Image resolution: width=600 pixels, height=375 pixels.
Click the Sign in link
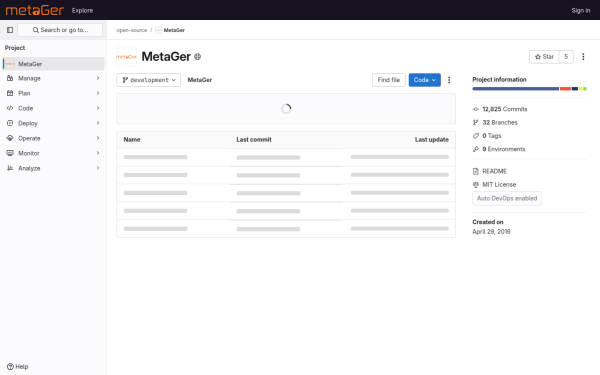click(581, 10)
